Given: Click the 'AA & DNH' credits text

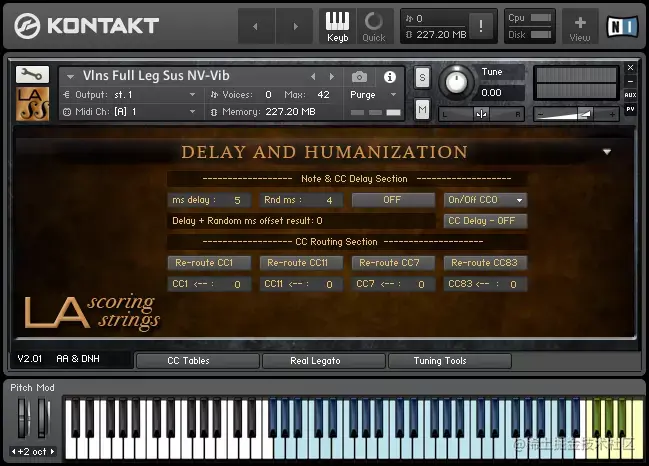Looking at the screenshot, I should click(x=78, y=359).
